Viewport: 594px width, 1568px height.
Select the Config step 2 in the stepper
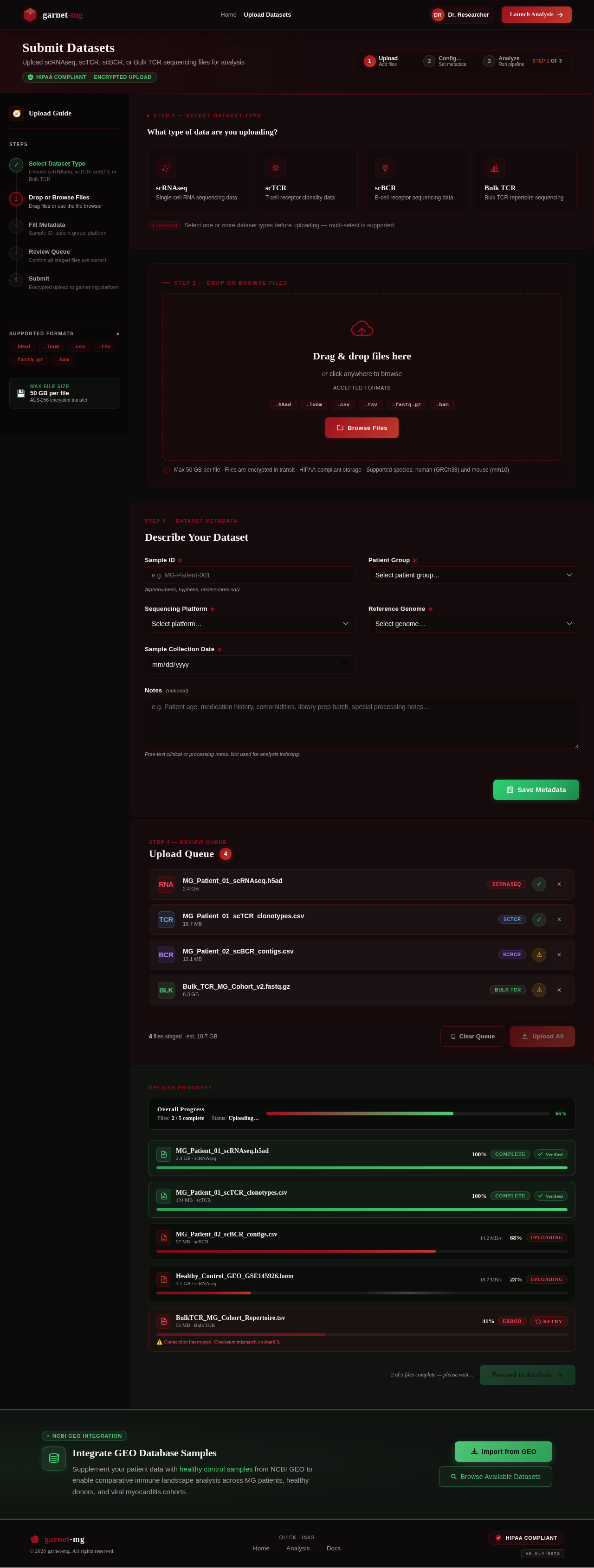[445, 61]
